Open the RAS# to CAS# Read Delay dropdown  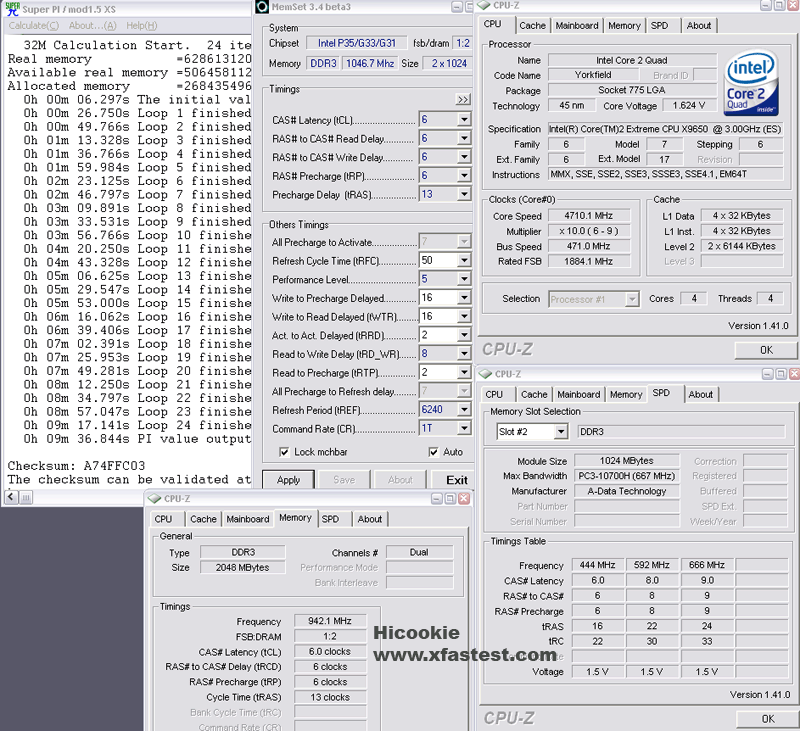pyautogui.click(x=464, y=138)
